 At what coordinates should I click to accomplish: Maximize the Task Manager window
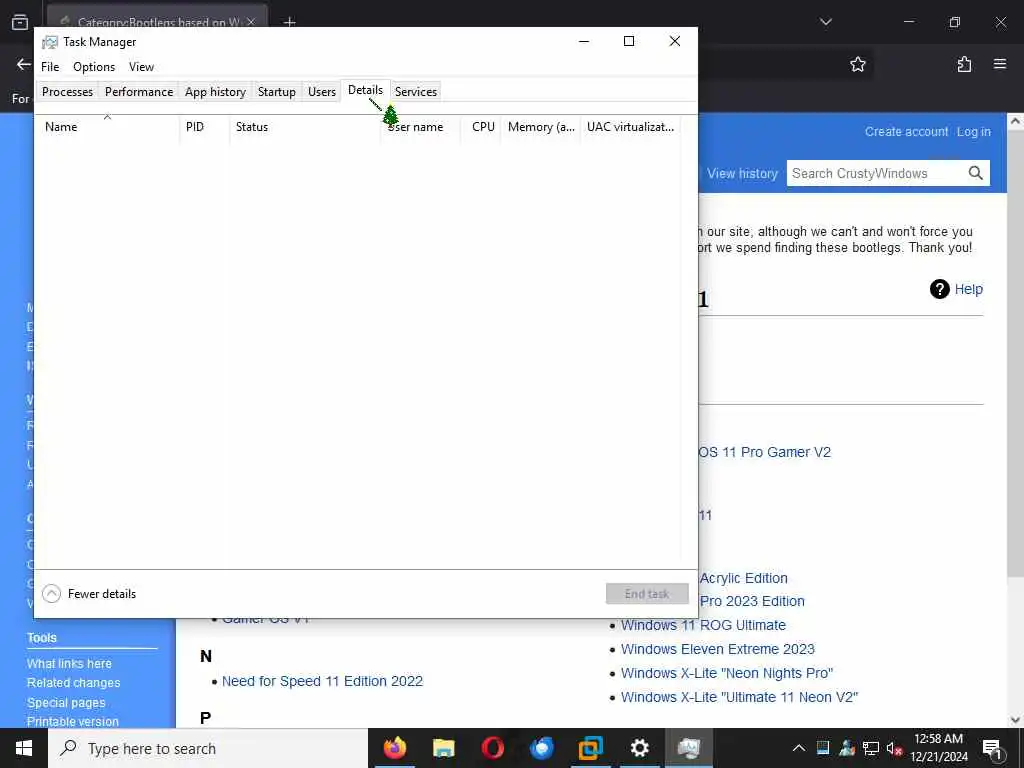[629, 41]
